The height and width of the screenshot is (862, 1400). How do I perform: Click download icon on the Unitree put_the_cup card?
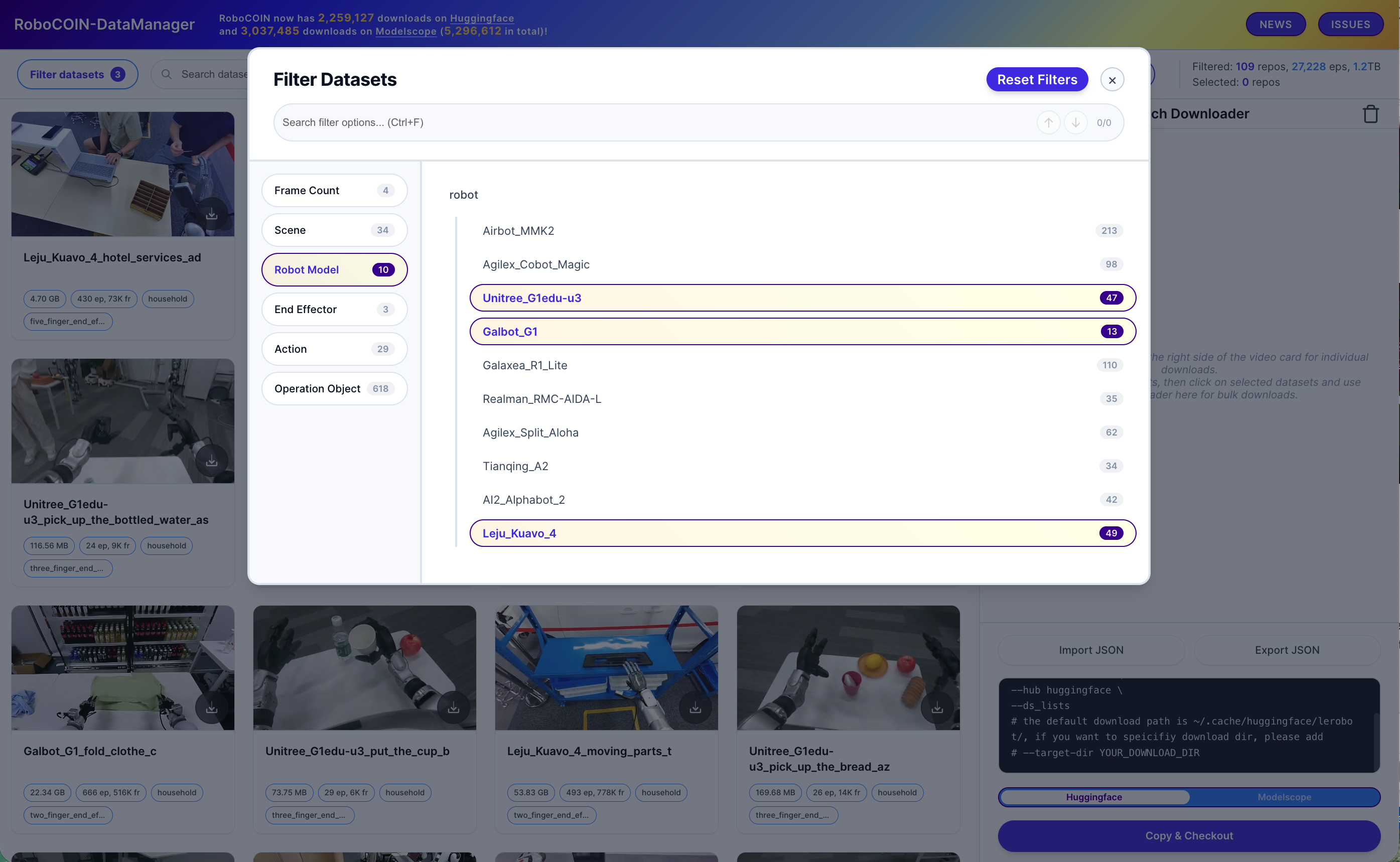coord(453,707)
